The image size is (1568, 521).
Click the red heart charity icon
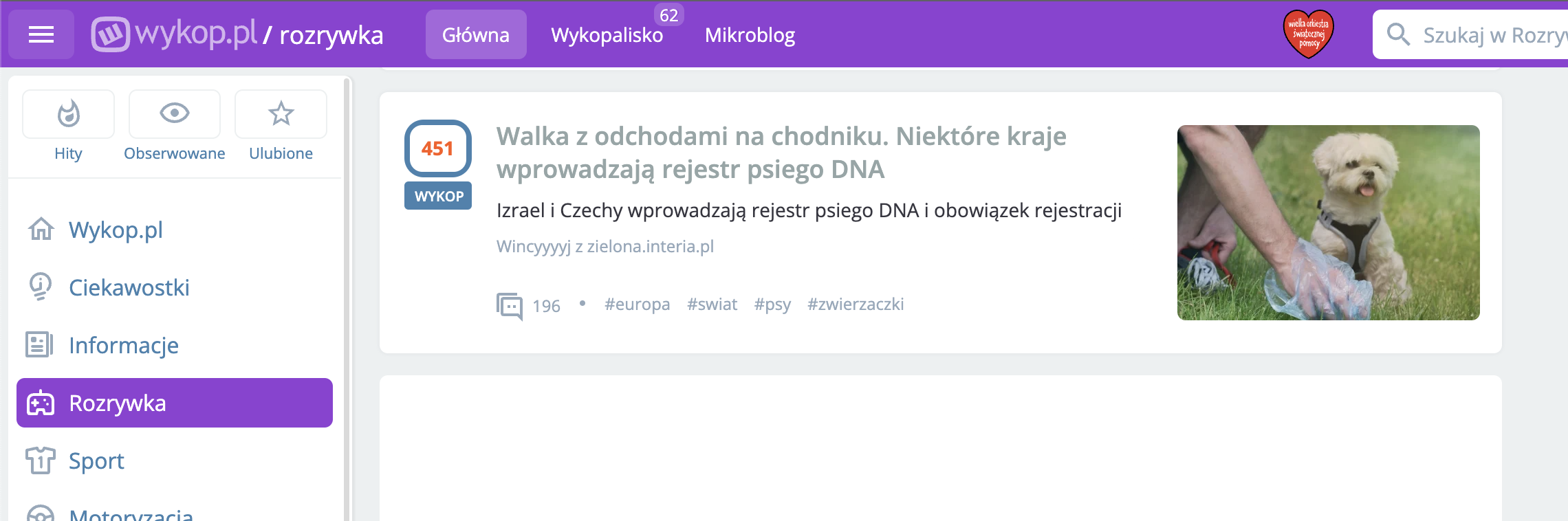click(1308, 34)
